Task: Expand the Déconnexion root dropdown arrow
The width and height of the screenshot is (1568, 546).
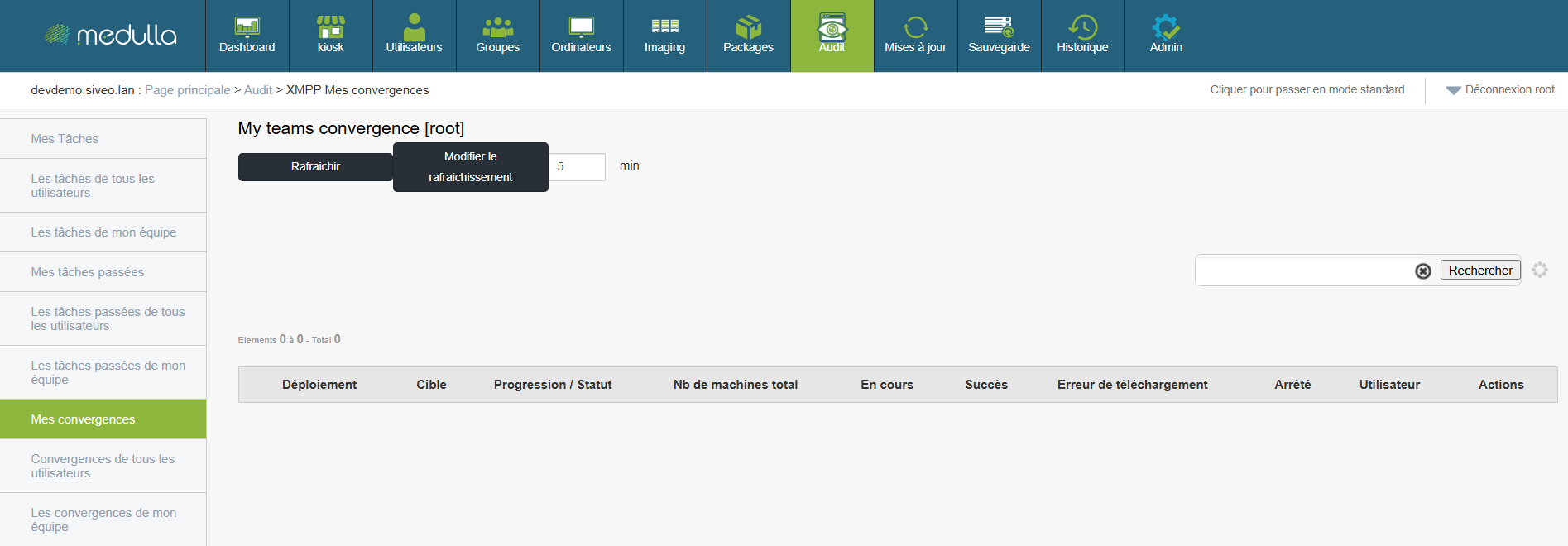Action: pos(1453,90)
